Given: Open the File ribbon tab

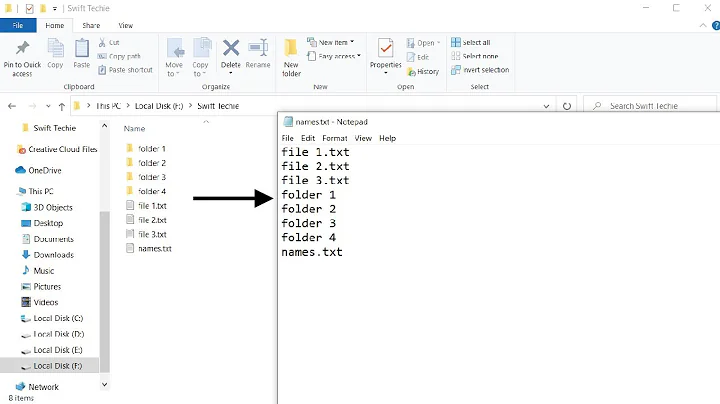Looking at the screenshot, I should [18, 25].
